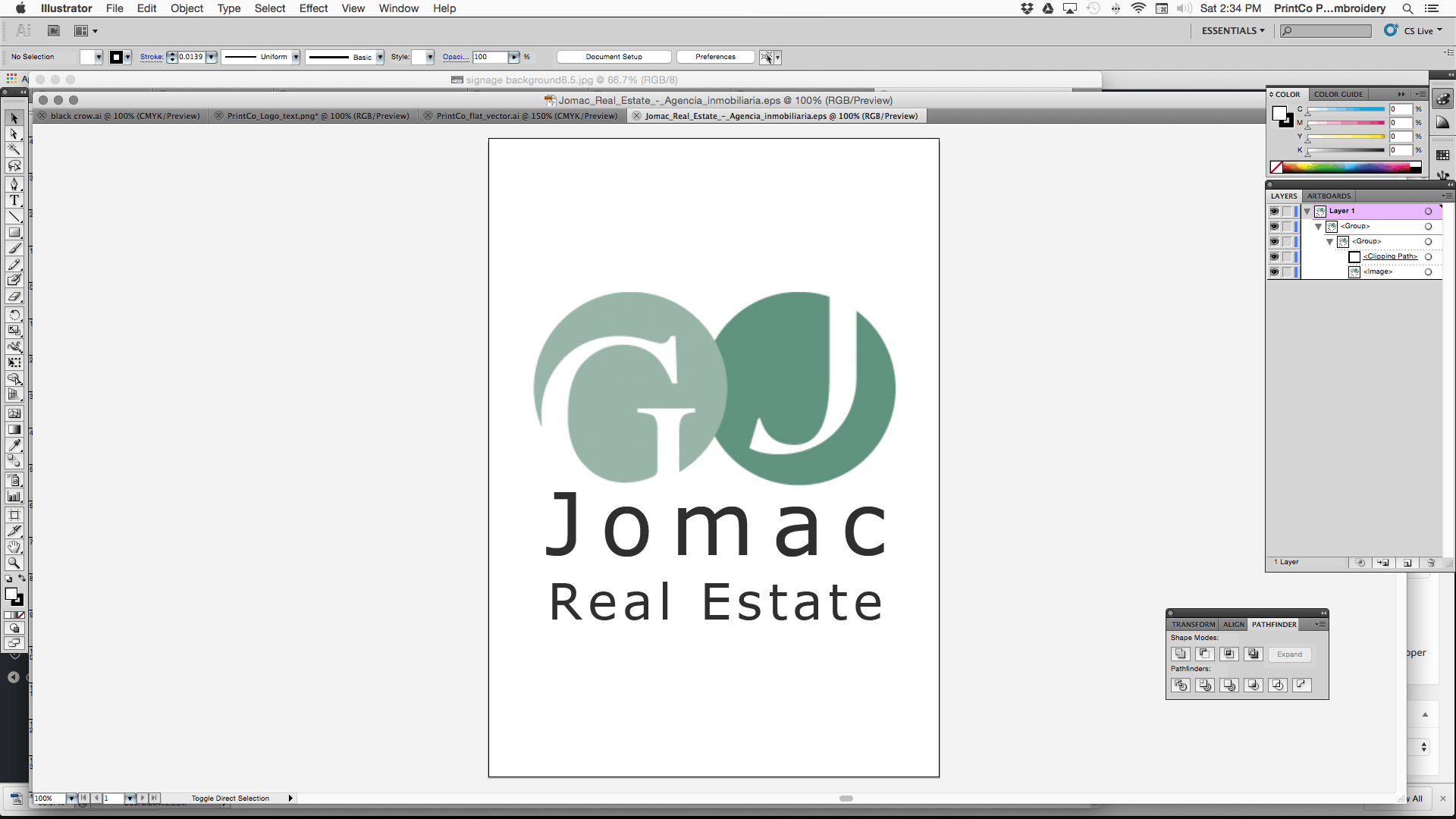Click Crop pathfinder button
1456x819 pixels.
coord(1254,685)
